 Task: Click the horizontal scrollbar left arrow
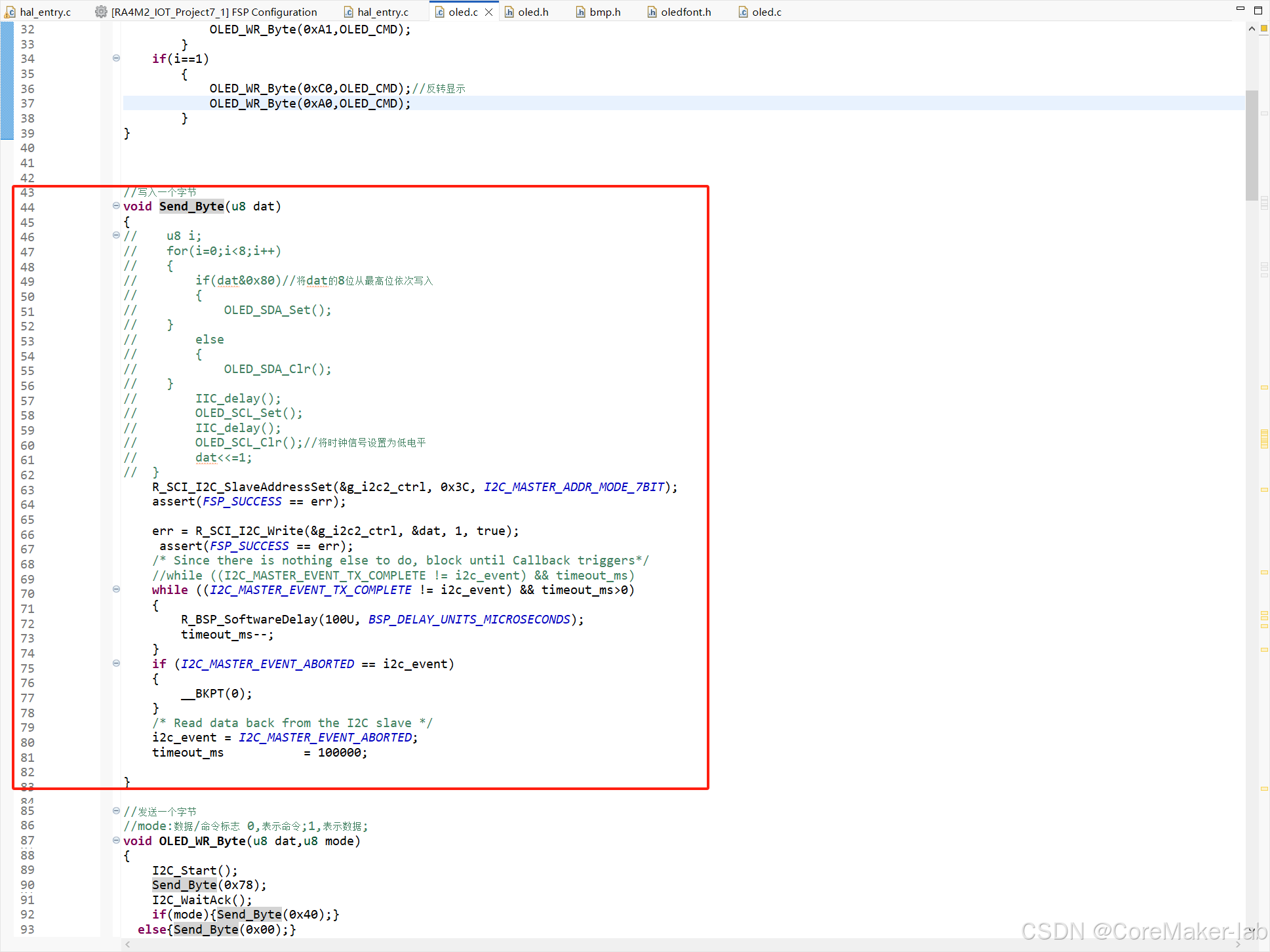point(128,944)
